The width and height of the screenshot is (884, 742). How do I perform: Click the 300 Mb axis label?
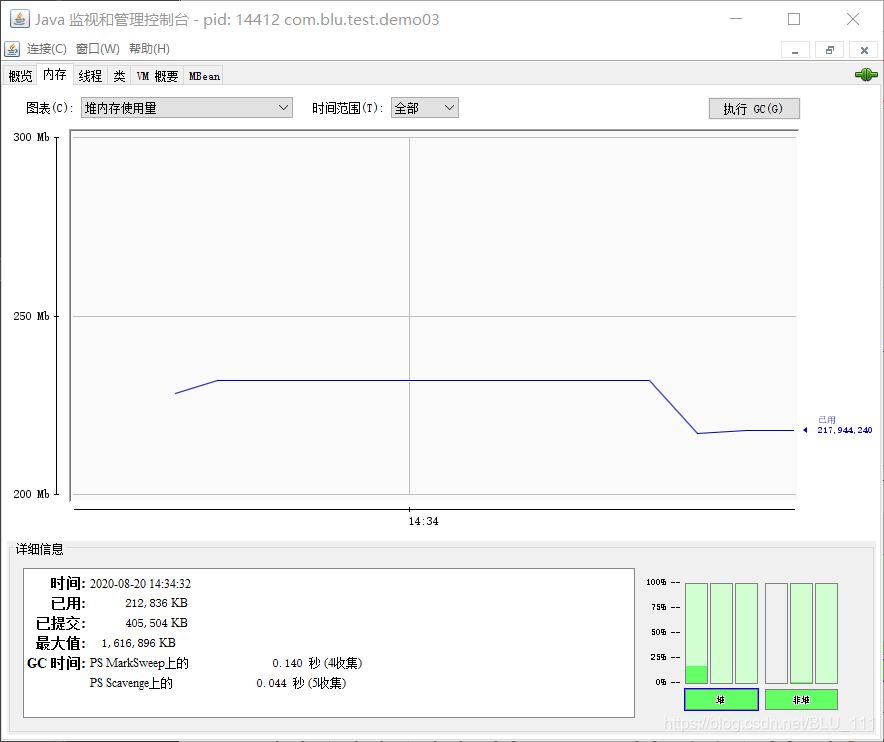coord(32,137)
